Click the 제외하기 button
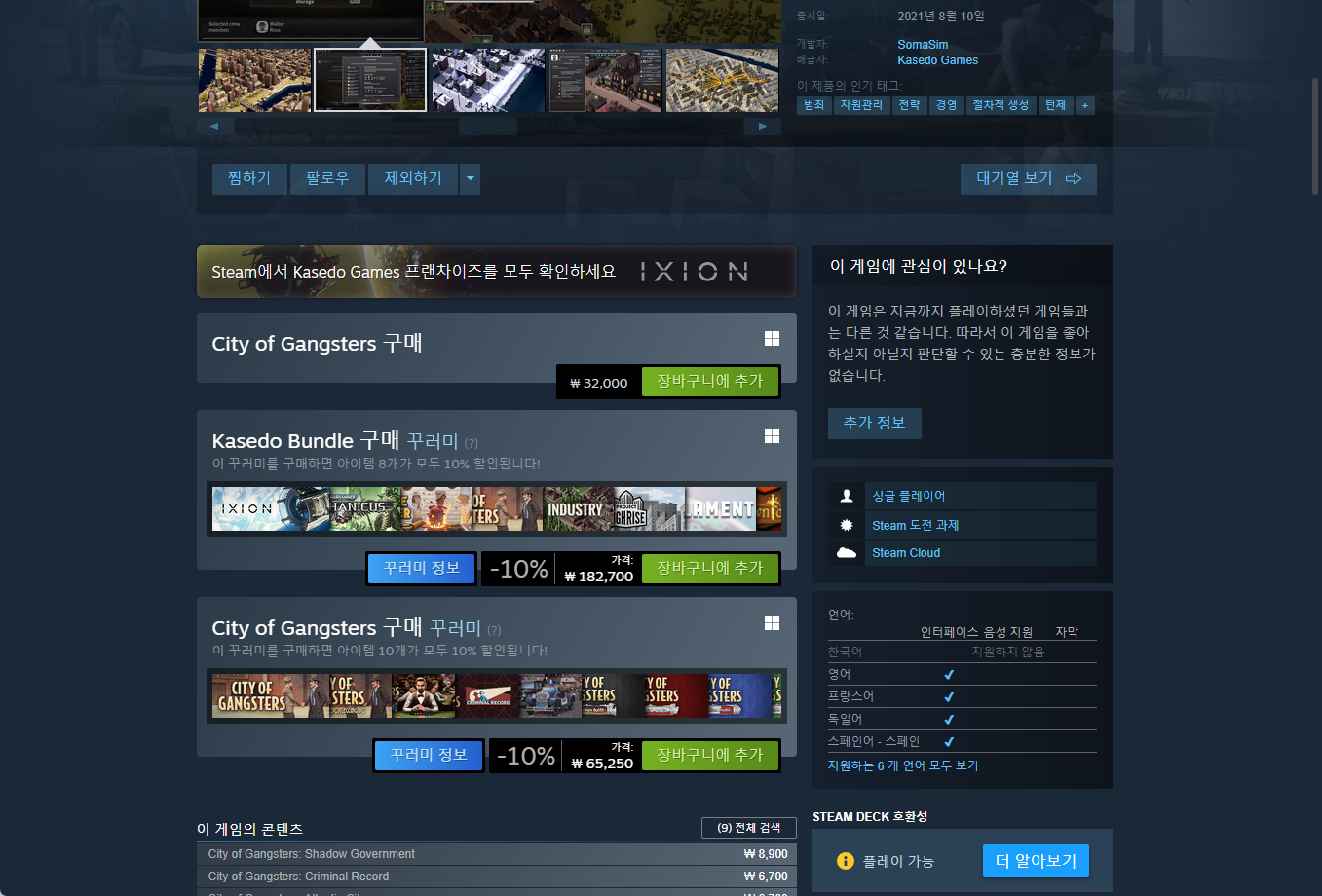The height and width of the screenshot is (896, 1322). click(x=413, y=178)
